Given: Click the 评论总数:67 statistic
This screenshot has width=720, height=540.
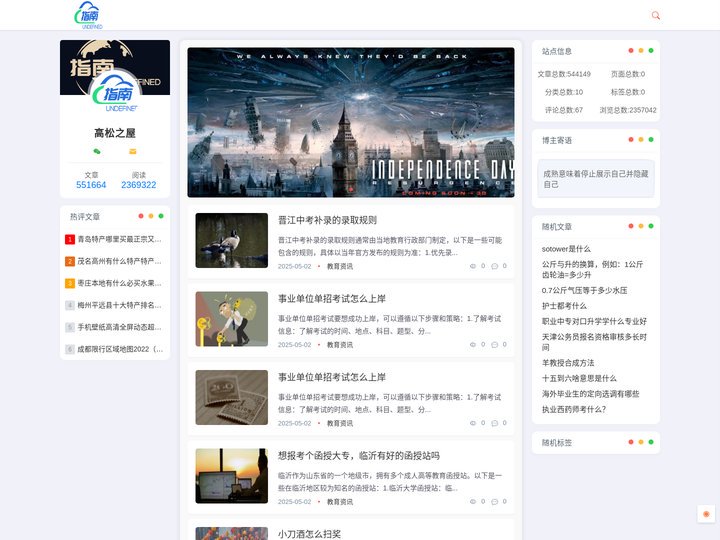Looking at the screenshot, I should [564, 110].
